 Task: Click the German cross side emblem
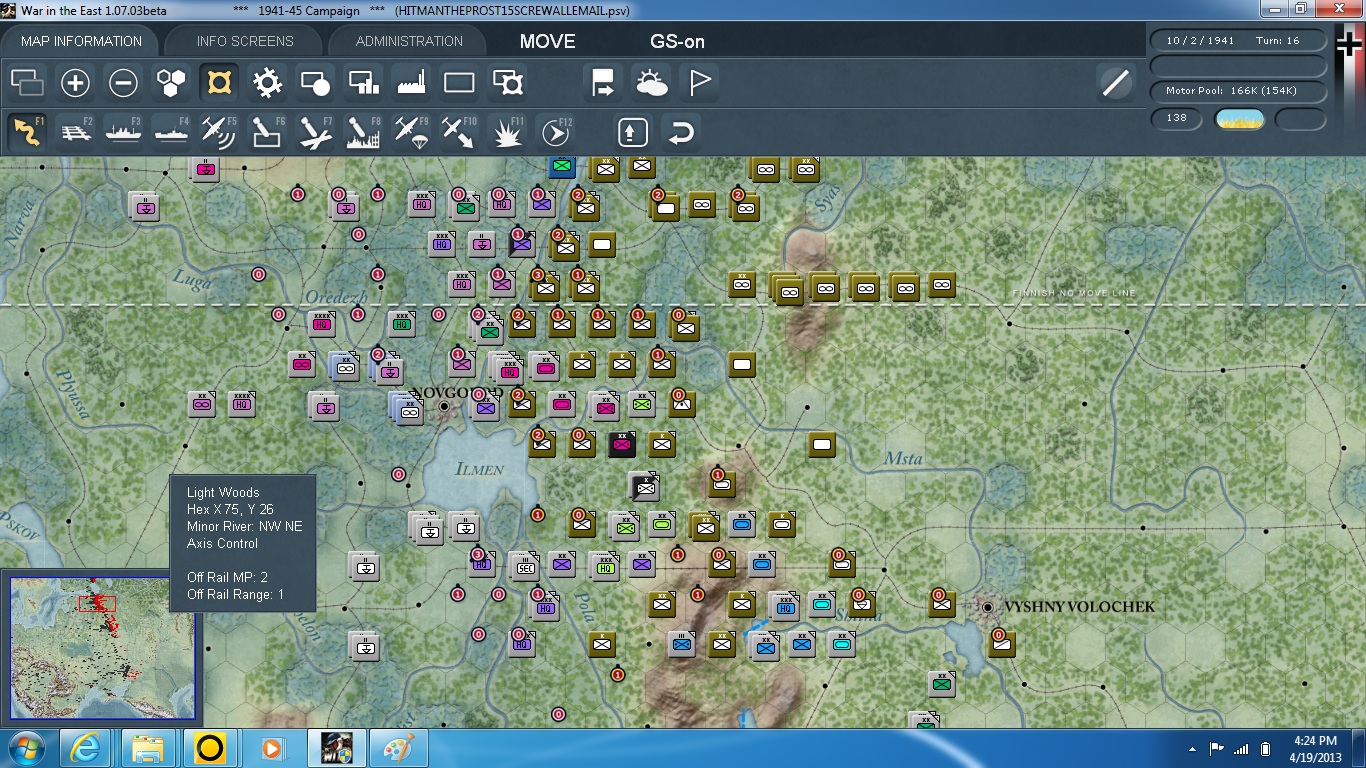[1349, 45]
